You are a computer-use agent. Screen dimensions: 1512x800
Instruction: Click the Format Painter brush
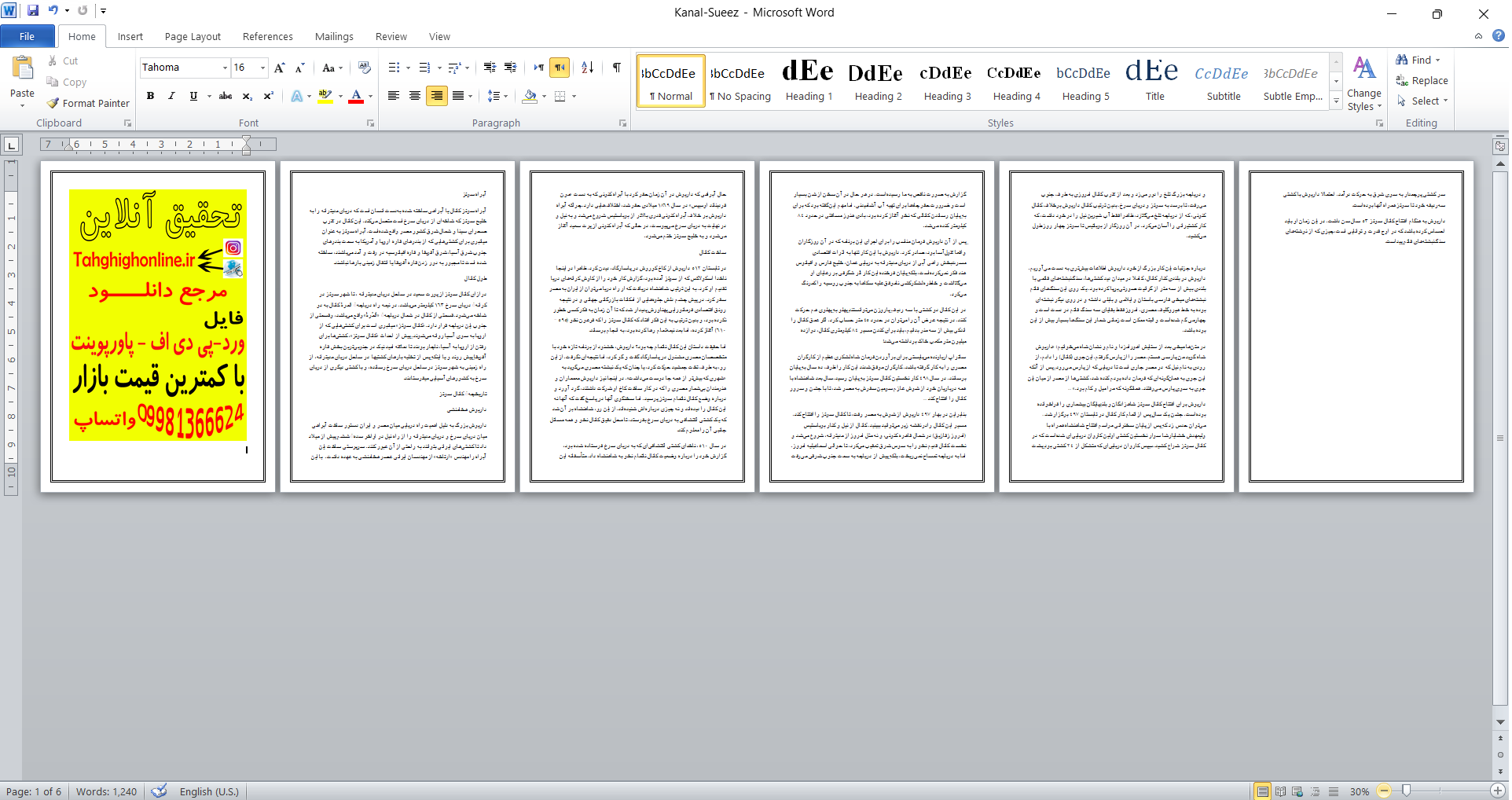click(53, 103)
